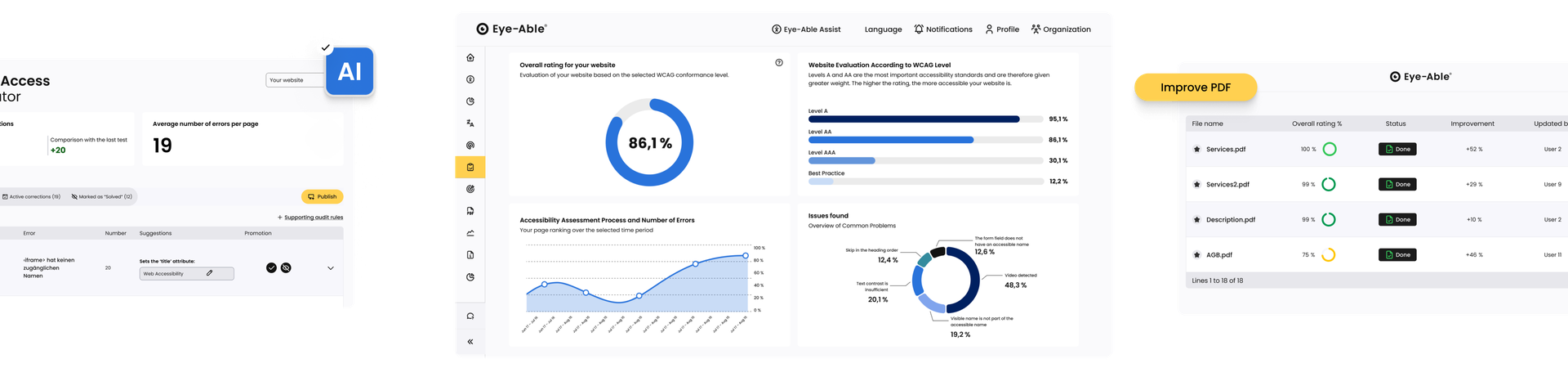1568x368 pixels.
Task: Click the yellow Publish button
Action: coord(323,196)
